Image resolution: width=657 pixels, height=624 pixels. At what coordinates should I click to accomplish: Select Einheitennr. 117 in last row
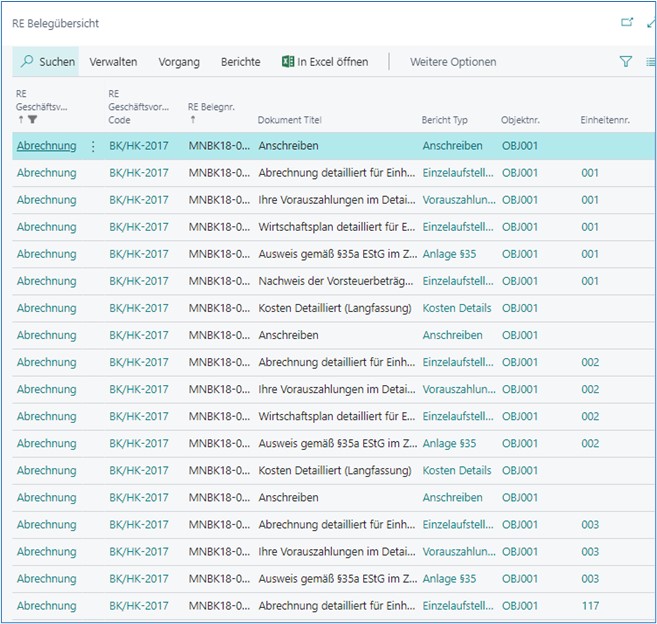click(590, 605)
